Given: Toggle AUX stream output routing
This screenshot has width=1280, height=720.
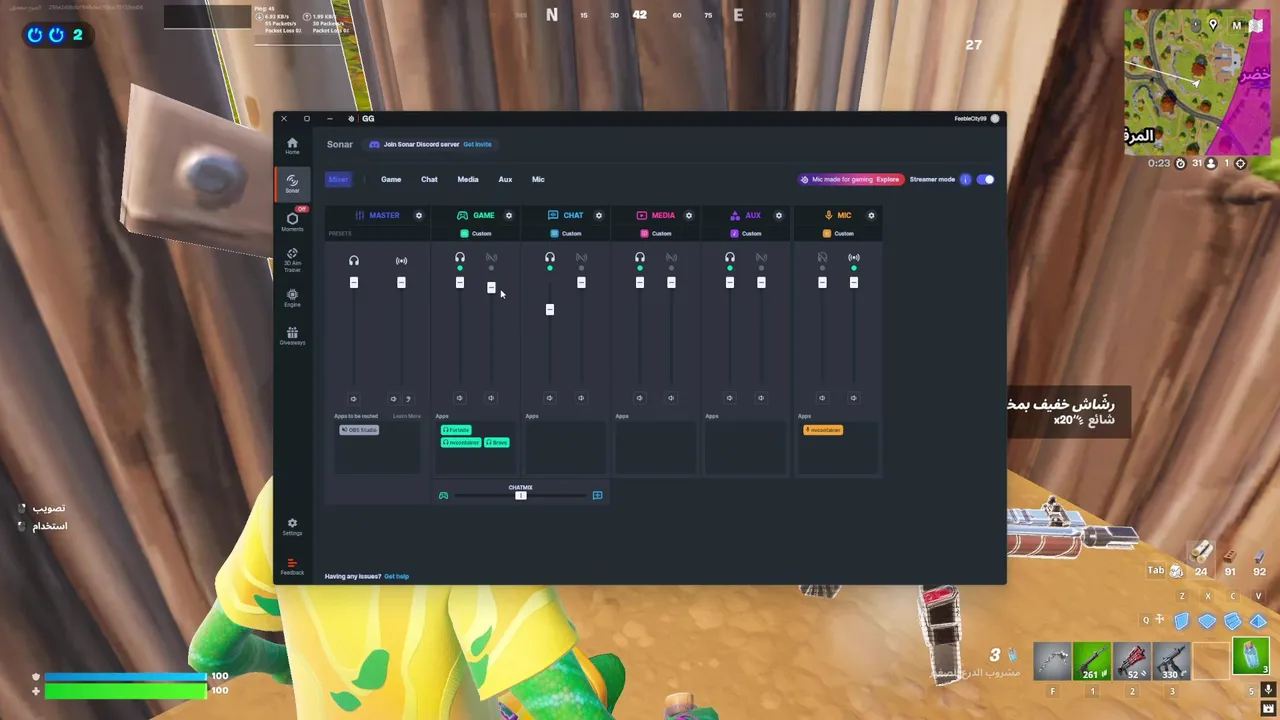Looking at the screenshot, I should pyautogui.click(x=761, y=258).
